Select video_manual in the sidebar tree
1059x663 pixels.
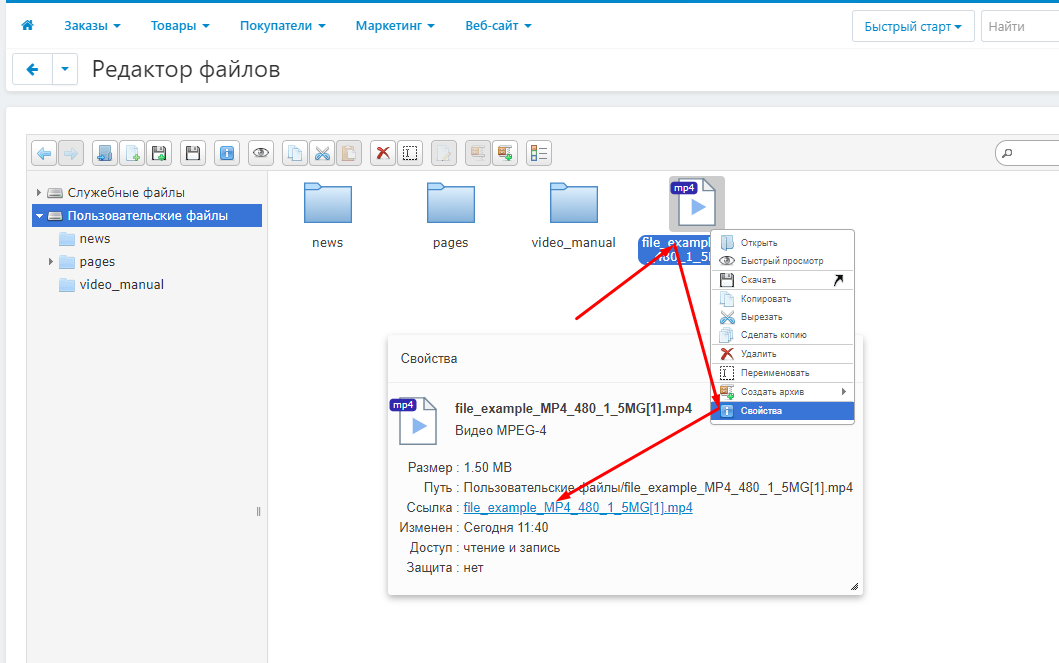click(122, 285)
